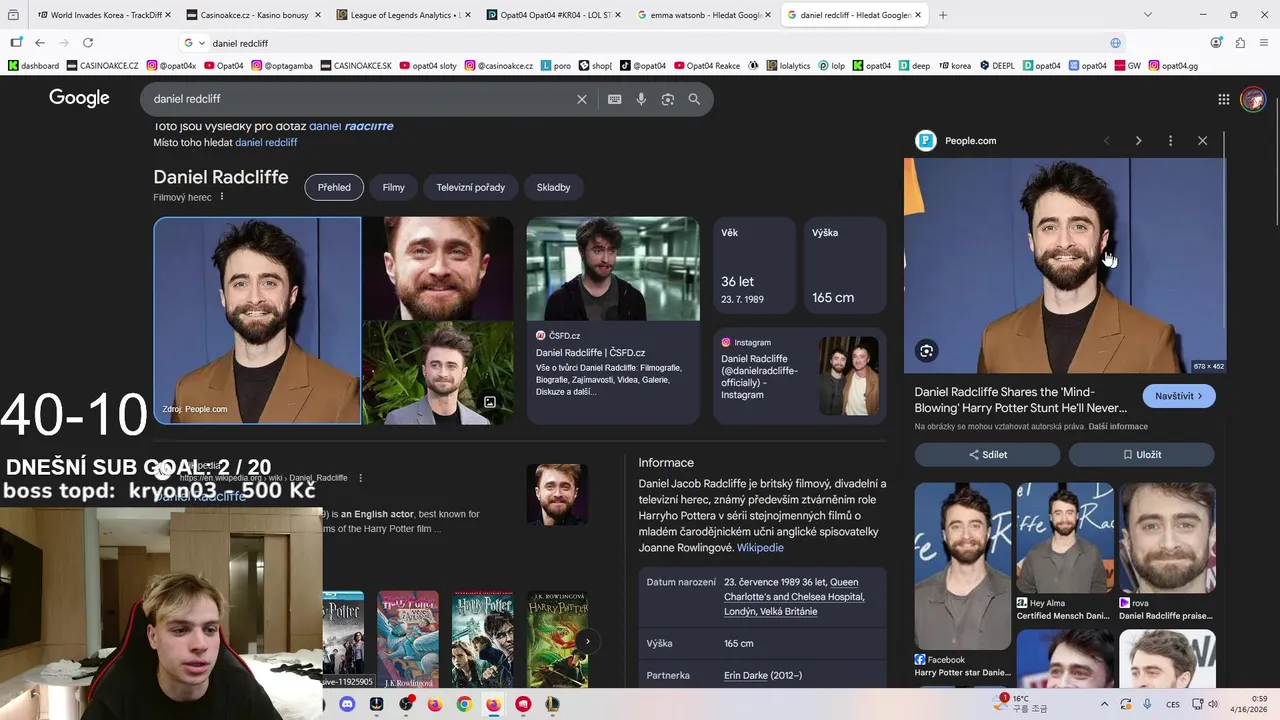The height and width of the screenshot is (720, 1280).
Task: Click the Google search input field
Action: click(x=360, y=99)
